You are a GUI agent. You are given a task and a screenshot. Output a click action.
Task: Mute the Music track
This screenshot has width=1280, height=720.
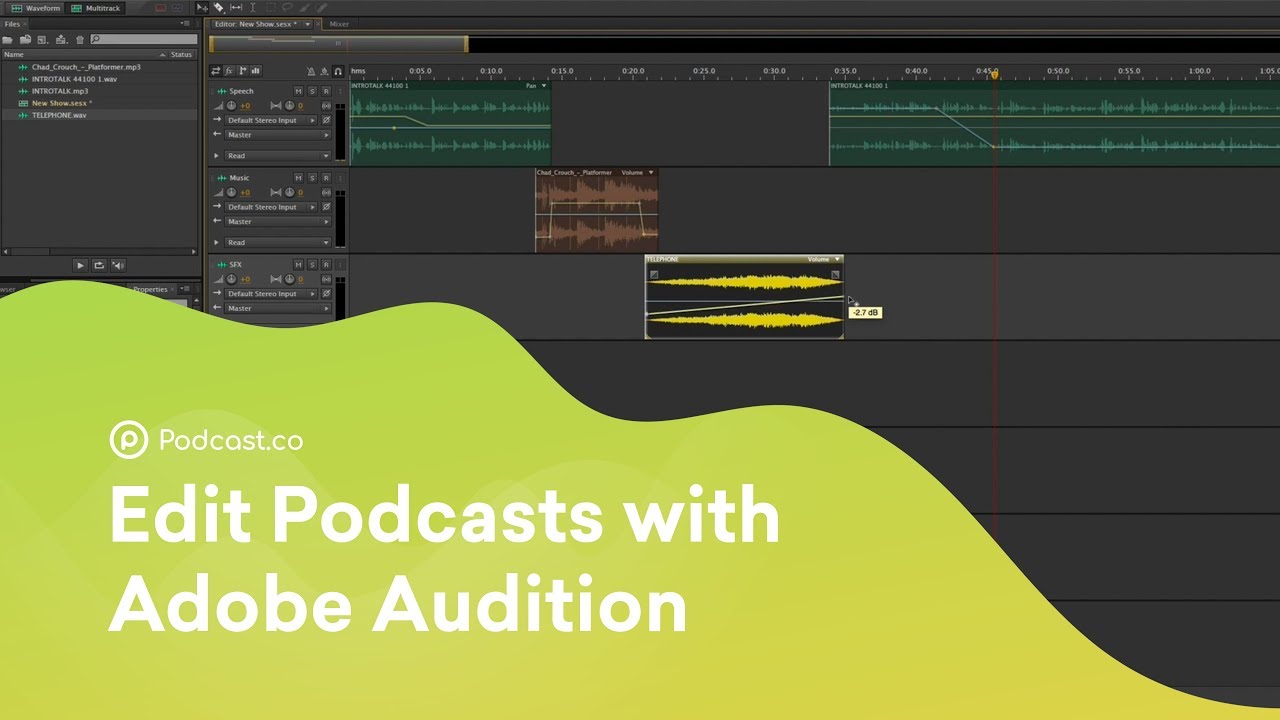click(298, 178)
